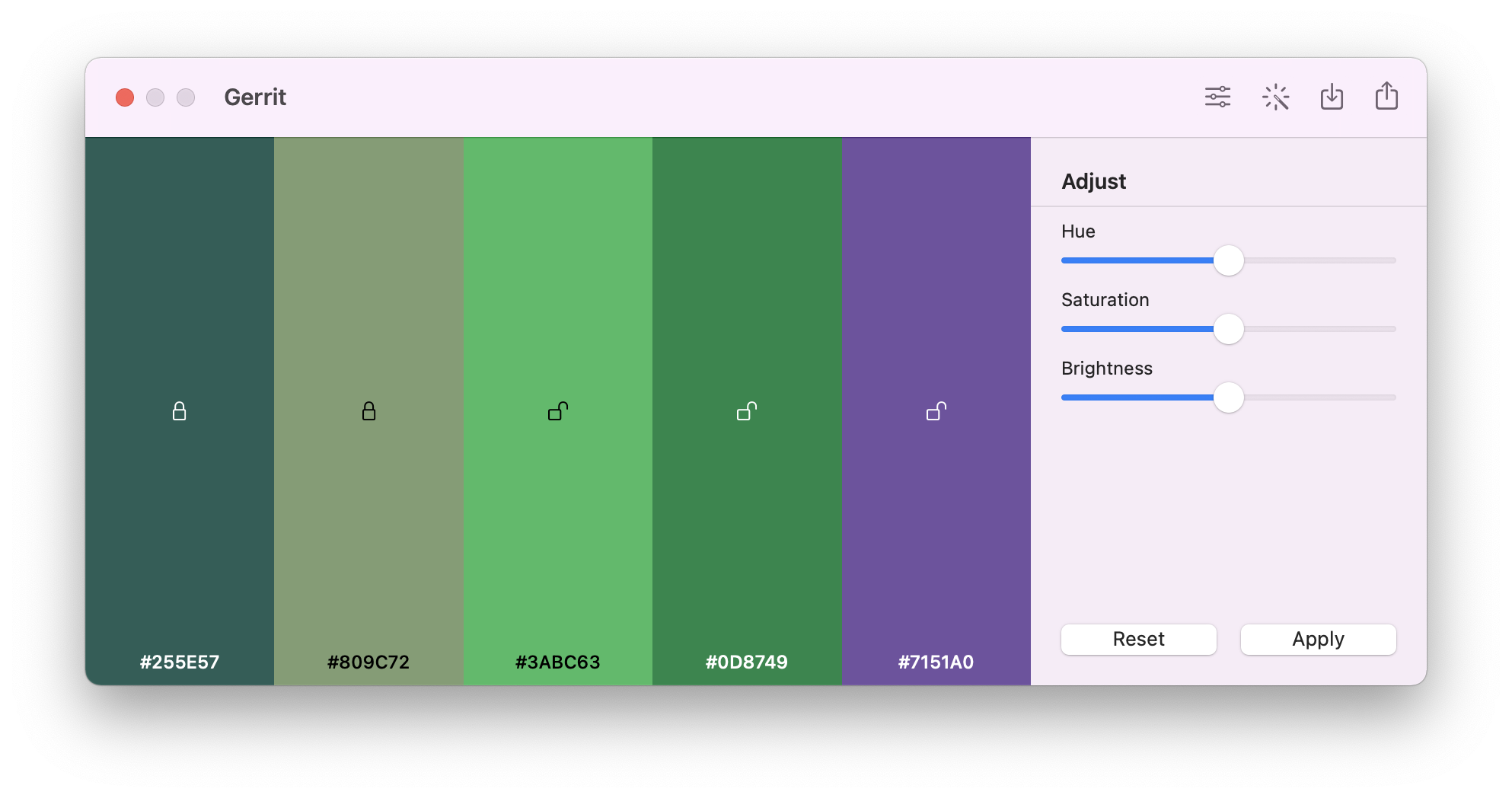Image resolution: width=1512 pixels, height=798 pixels.
Task: Lock the #3ABC63 color swatch
Action: click(x=558, y=411)
